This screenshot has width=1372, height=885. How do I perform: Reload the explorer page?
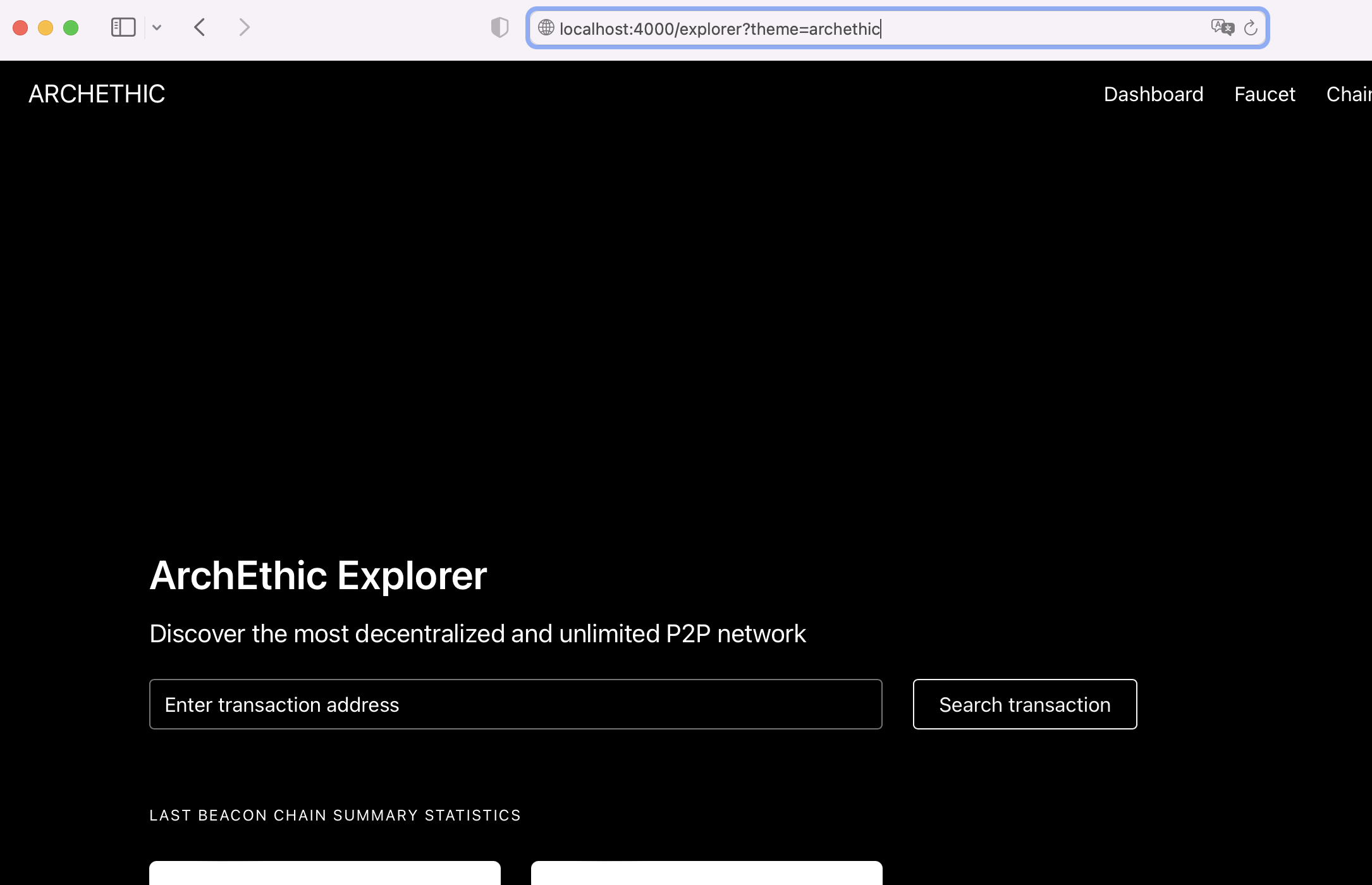1250,28
